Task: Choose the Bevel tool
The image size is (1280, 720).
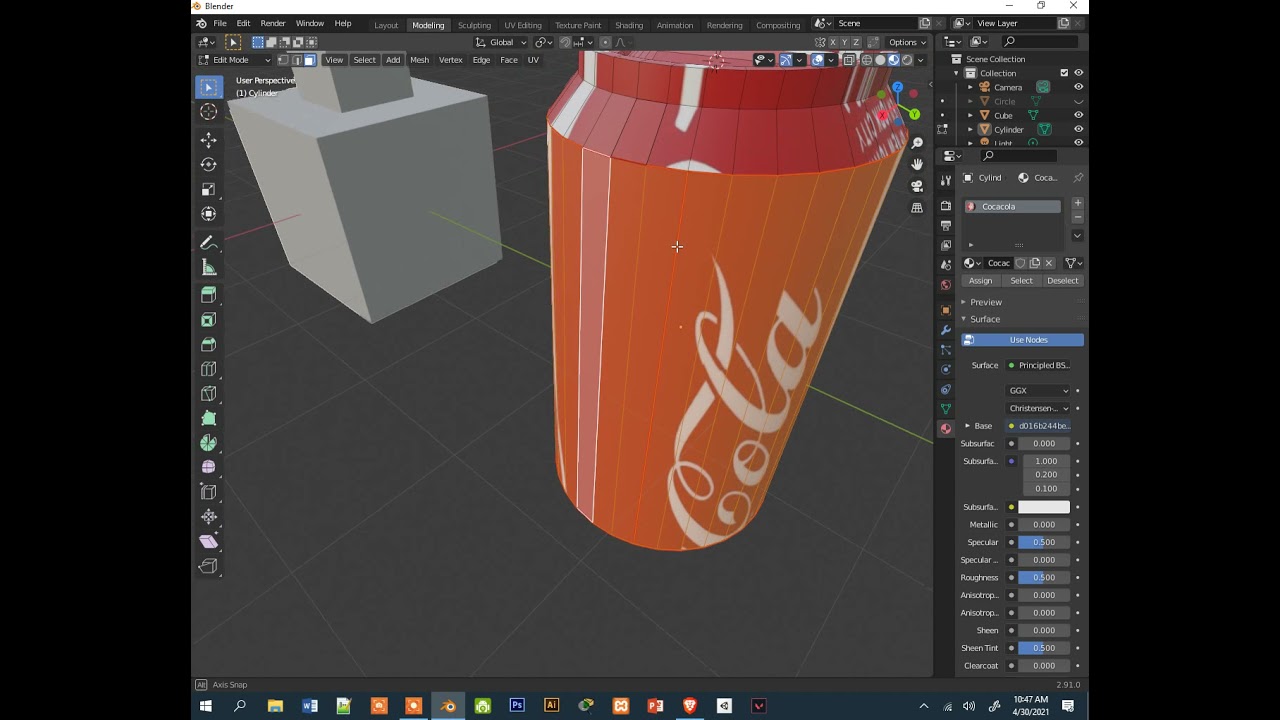Action: pyautogui.click(x=208, y=344)
